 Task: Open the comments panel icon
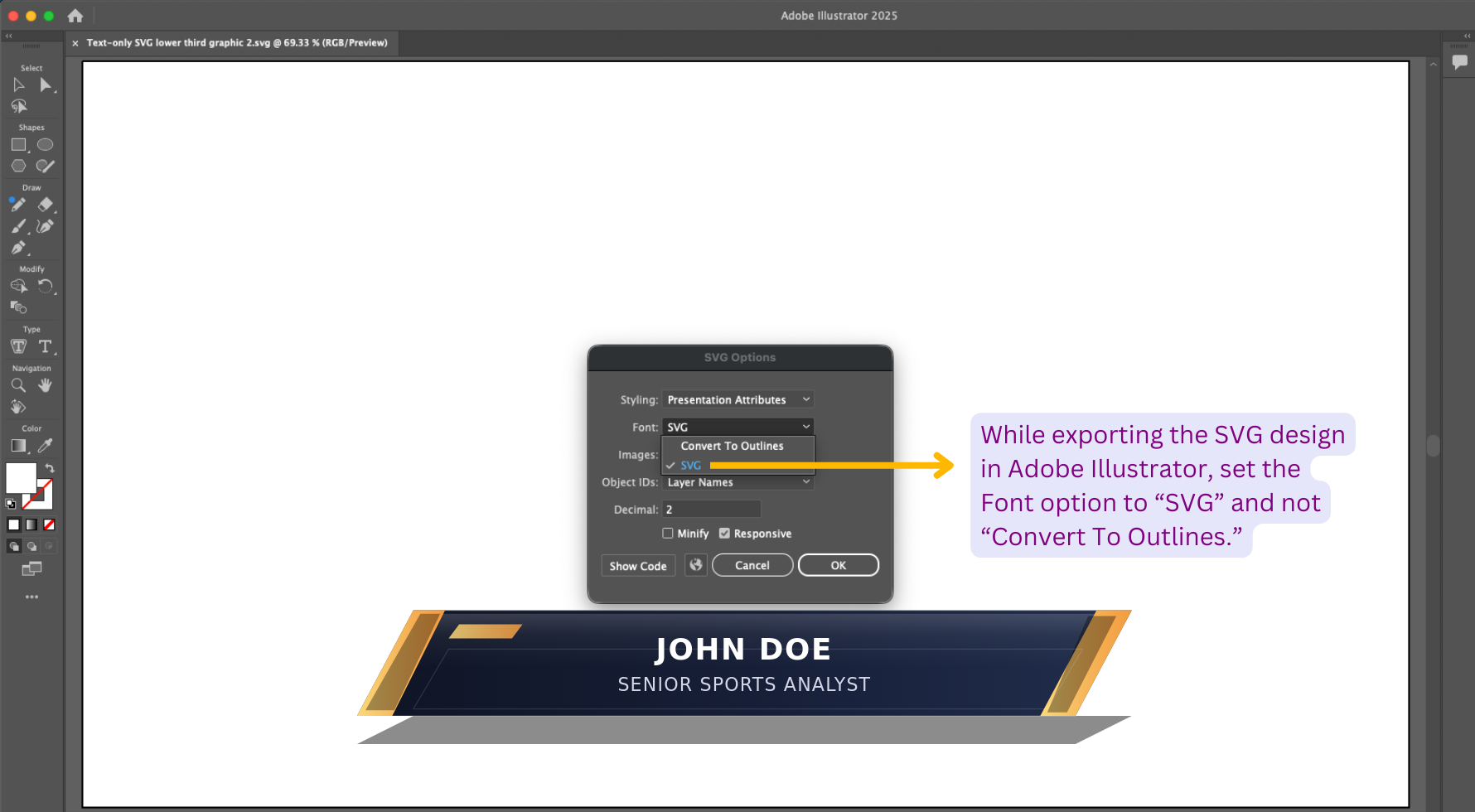[x=1459, y=62]
